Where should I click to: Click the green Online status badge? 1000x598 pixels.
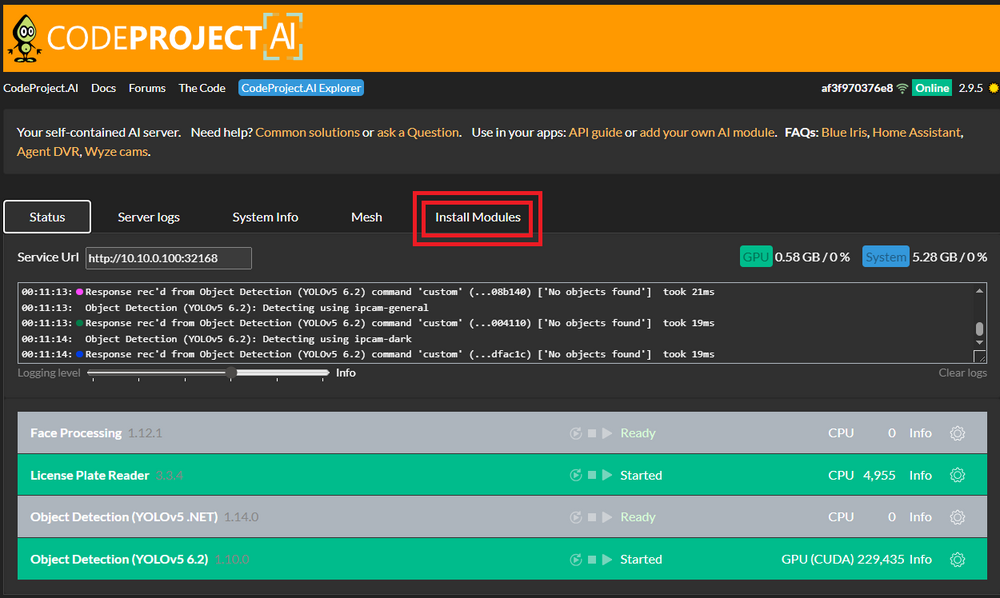(x=932, y=88)
